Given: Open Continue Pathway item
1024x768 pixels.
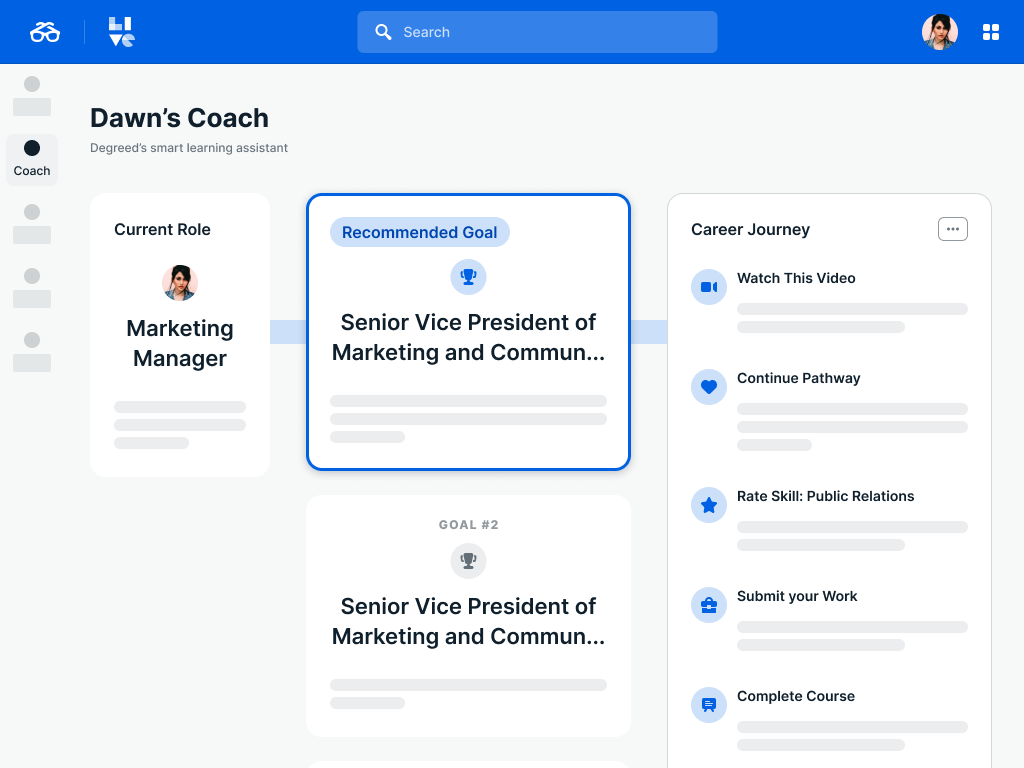Looking at the screenshot, I should 799,378.
